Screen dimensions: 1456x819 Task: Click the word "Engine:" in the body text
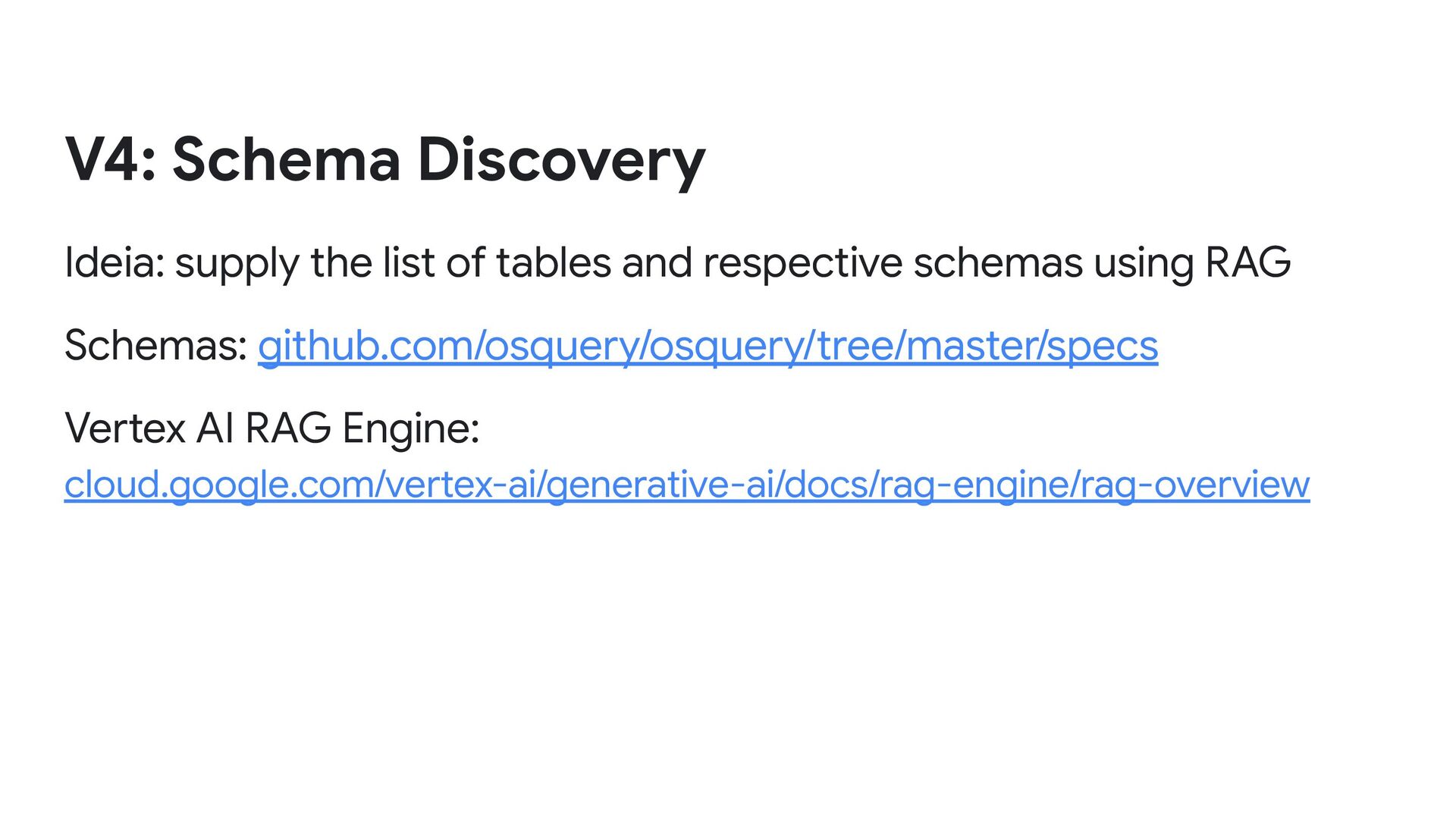tap(411, 429)
